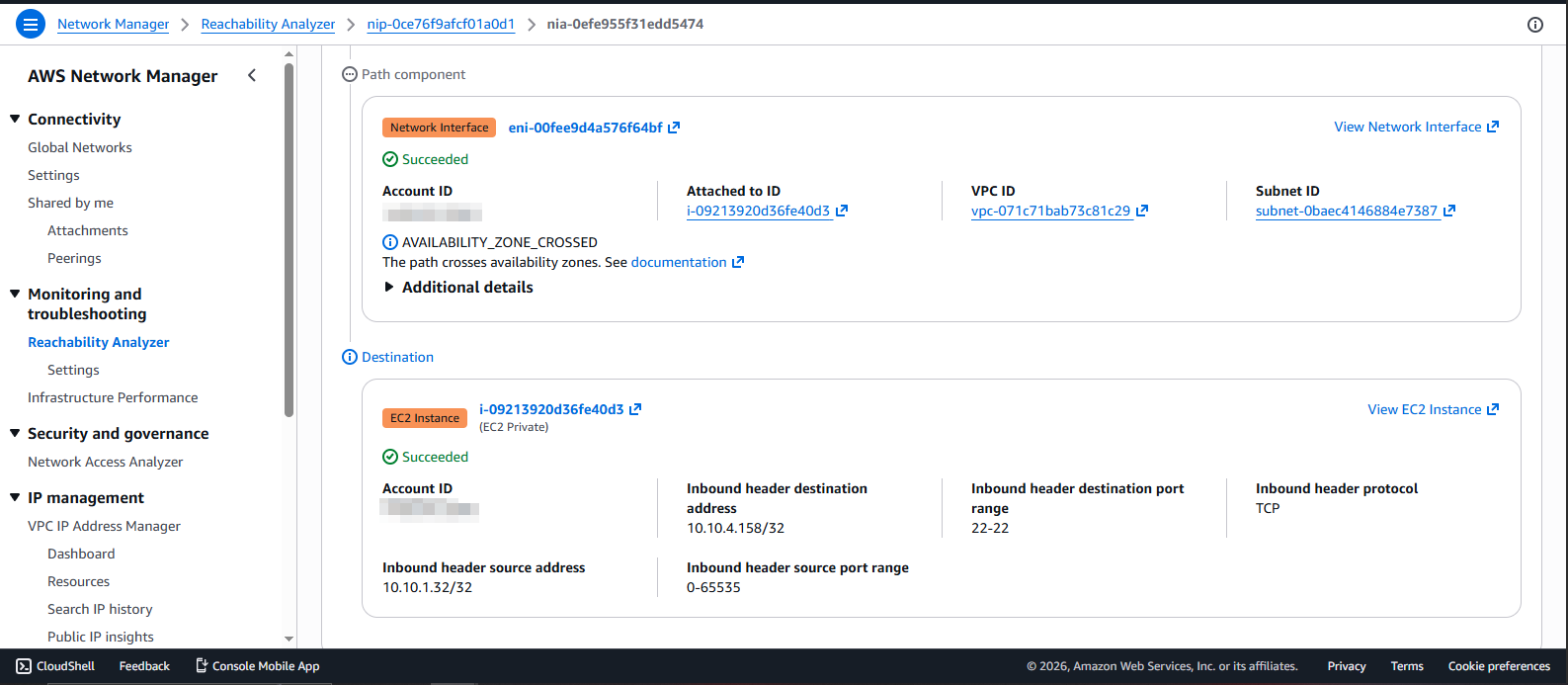
Task: Open VPC IP Address Manager
Action: coord(104,526)
